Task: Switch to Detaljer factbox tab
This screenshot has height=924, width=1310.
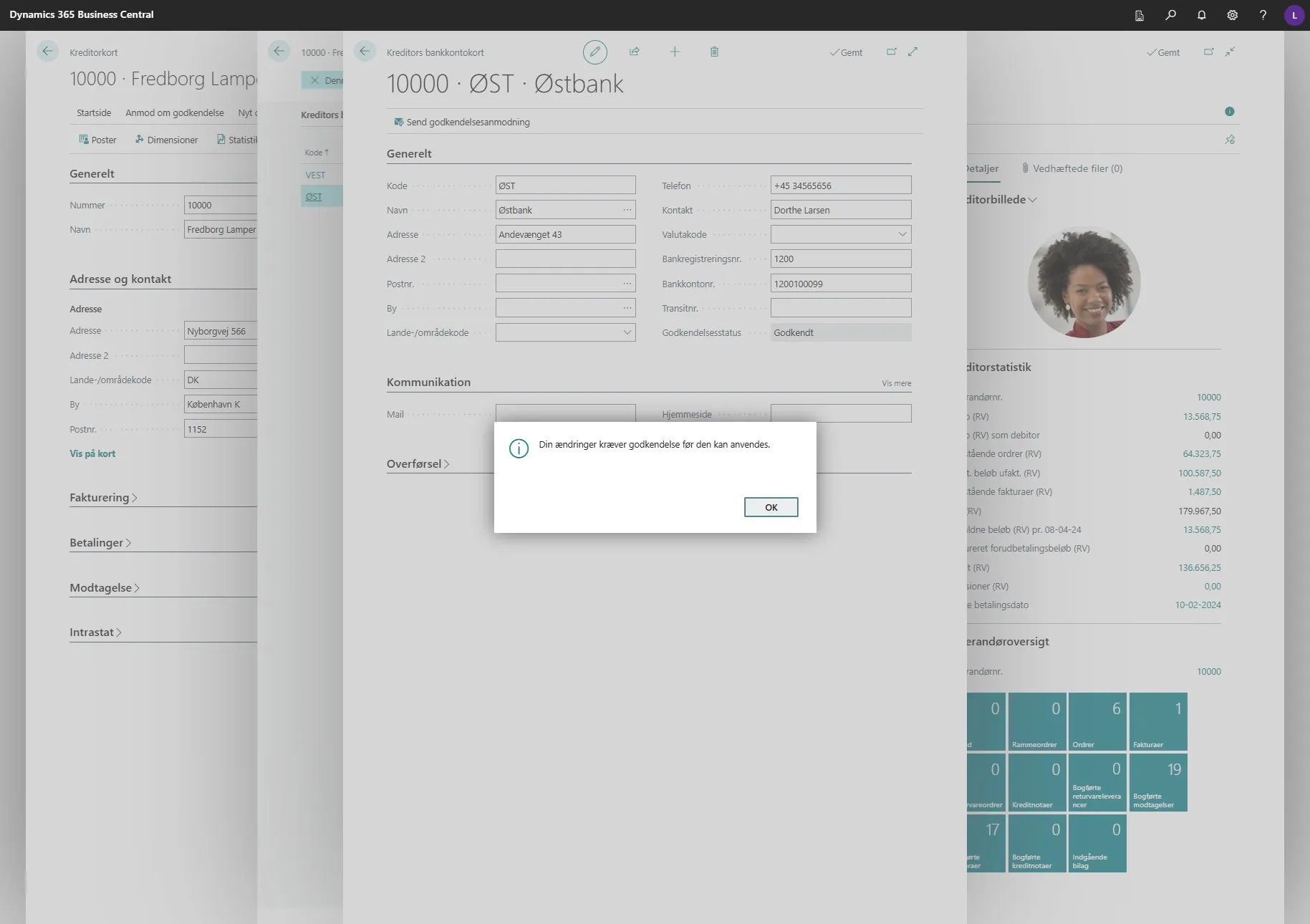Action: pos(982,168)
